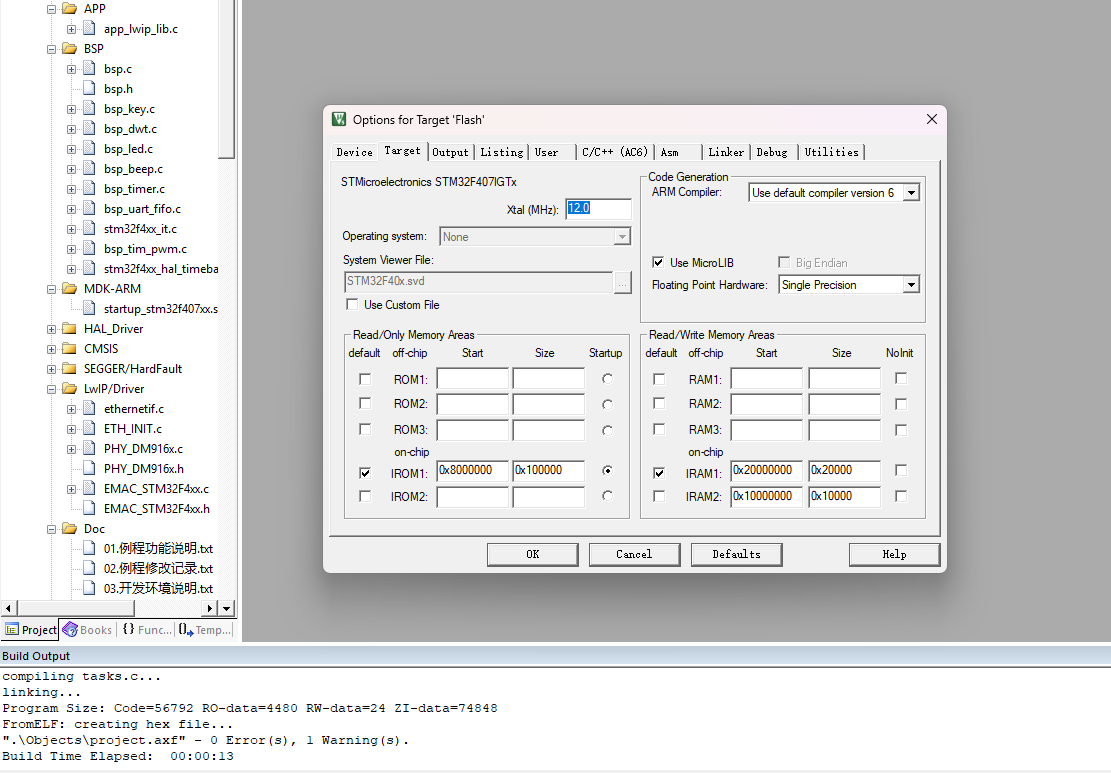The width and height of the screenshot is (1111, 773).
Task: Enable the Use Custom File checkbox
Action: 352,305
